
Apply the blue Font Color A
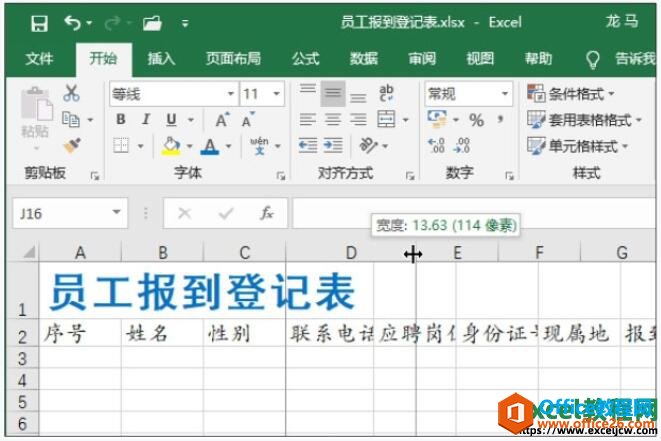[210, 146]
